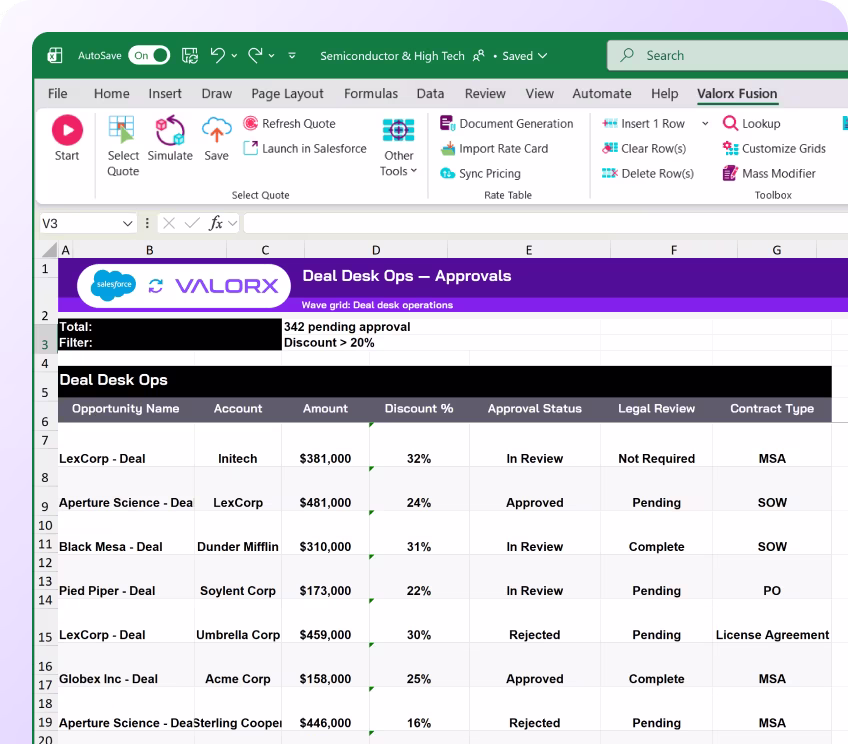848x744 pixels.
Task: Open Customize Grids
Action: [774, 148]
